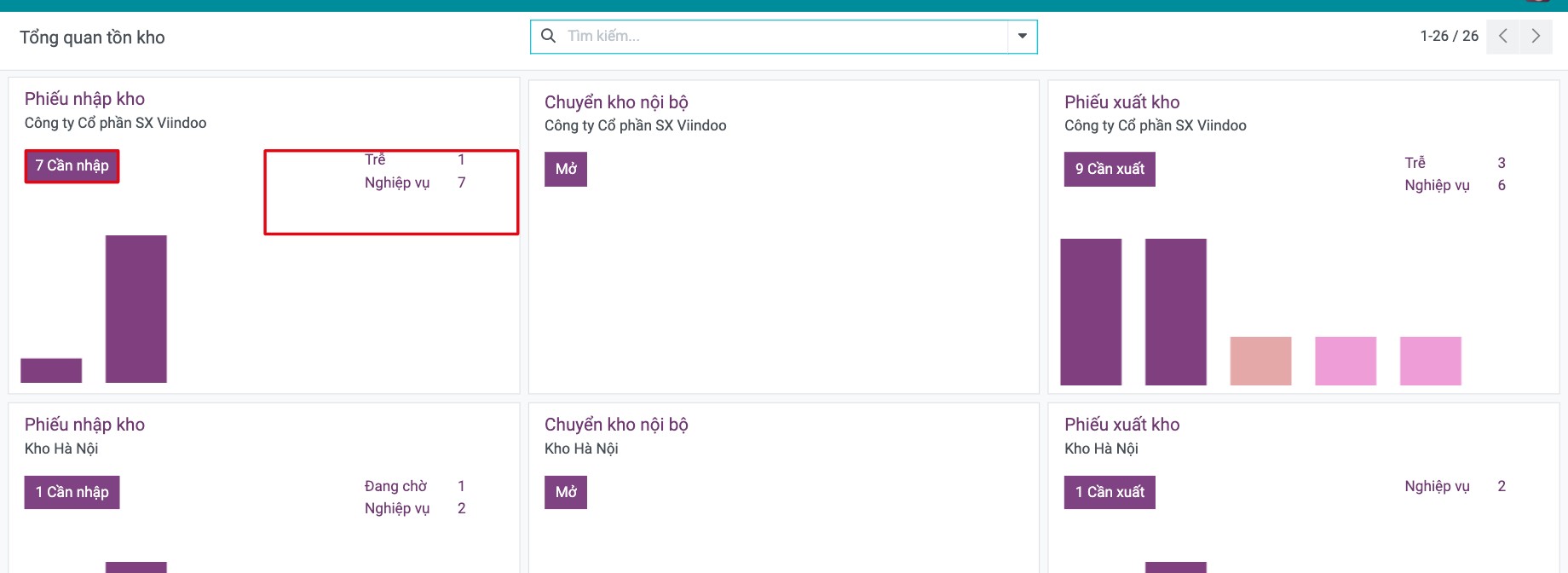Image resolution: width=1568 pixels, height=573 pixels.
Task: Open the search options dropdown arrow
Action: [1023, 37]
